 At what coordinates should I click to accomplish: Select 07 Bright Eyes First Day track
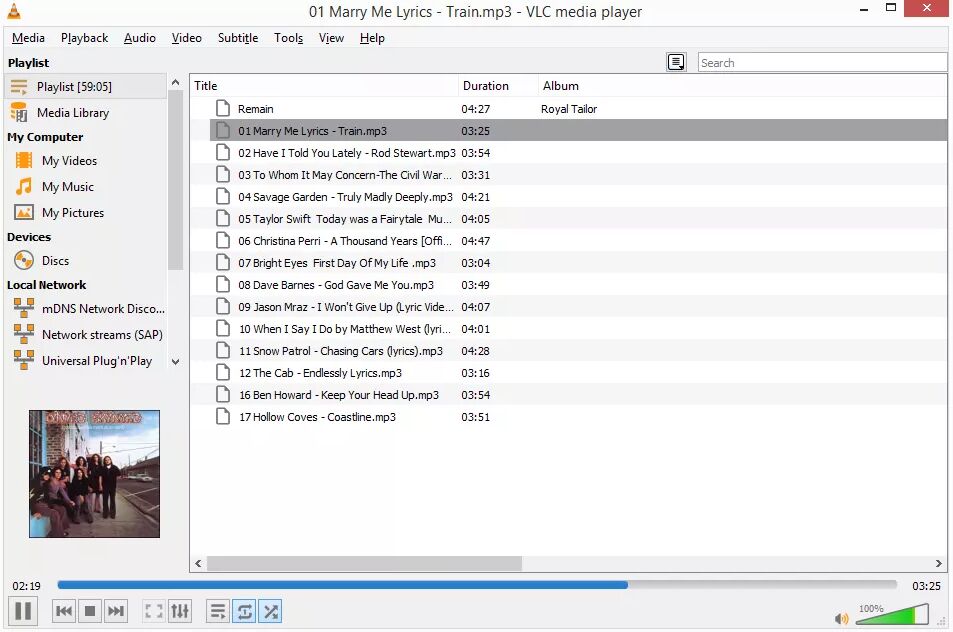[x=568, y=263]
